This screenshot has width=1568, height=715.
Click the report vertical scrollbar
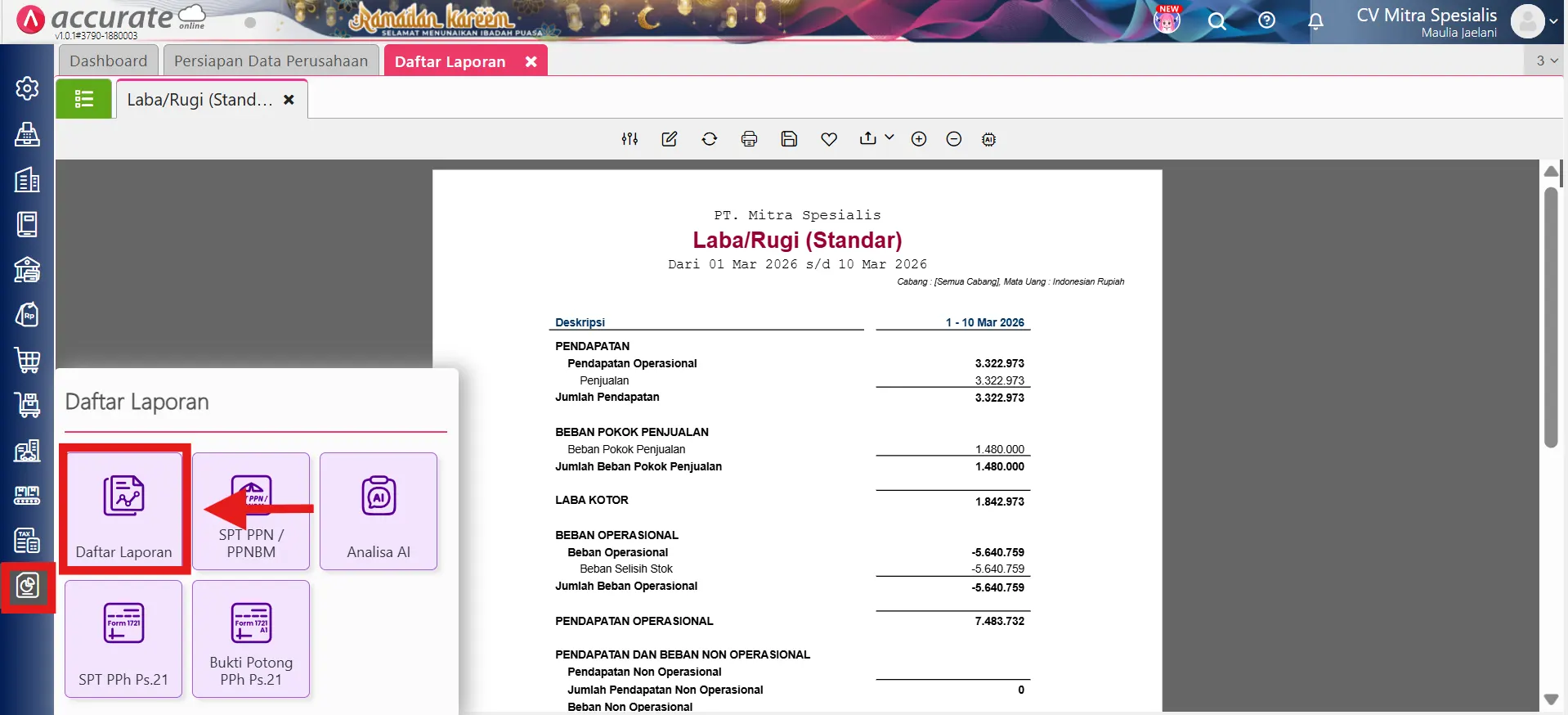(x=1551, y=317)
